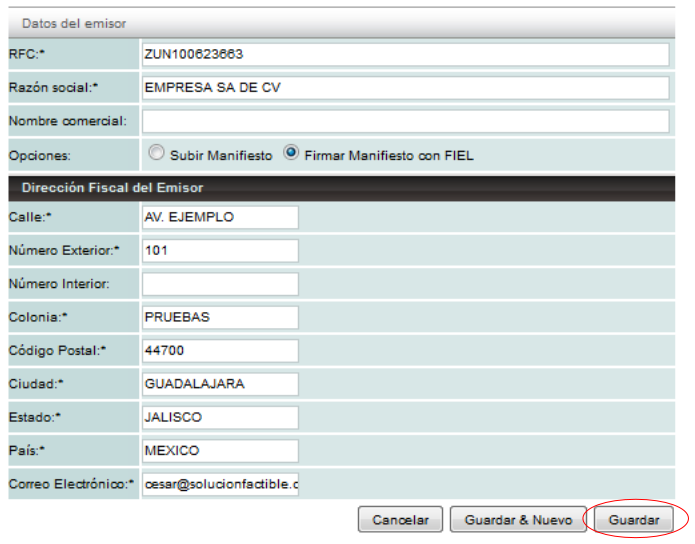Select the Calle field with AV. EJEMPLO
The width and height of the screenshot is (695, 544).
point(220,217)
